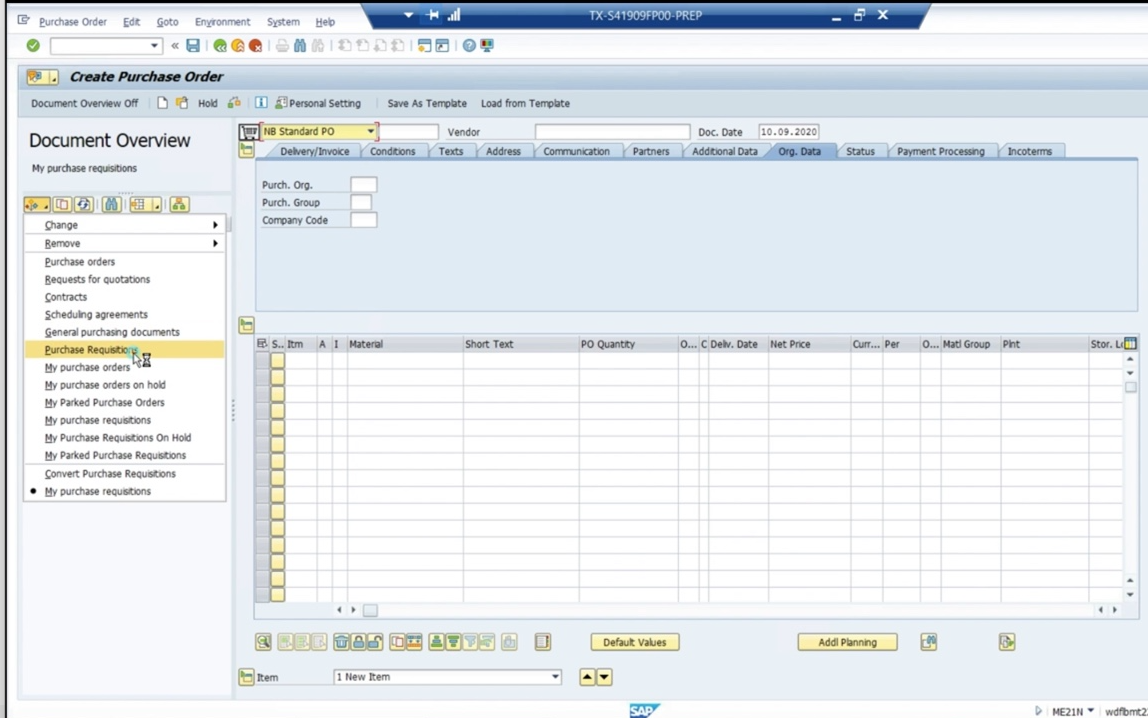
Task: Click the green Enter checkmark icon
Action: click(33, 45)
